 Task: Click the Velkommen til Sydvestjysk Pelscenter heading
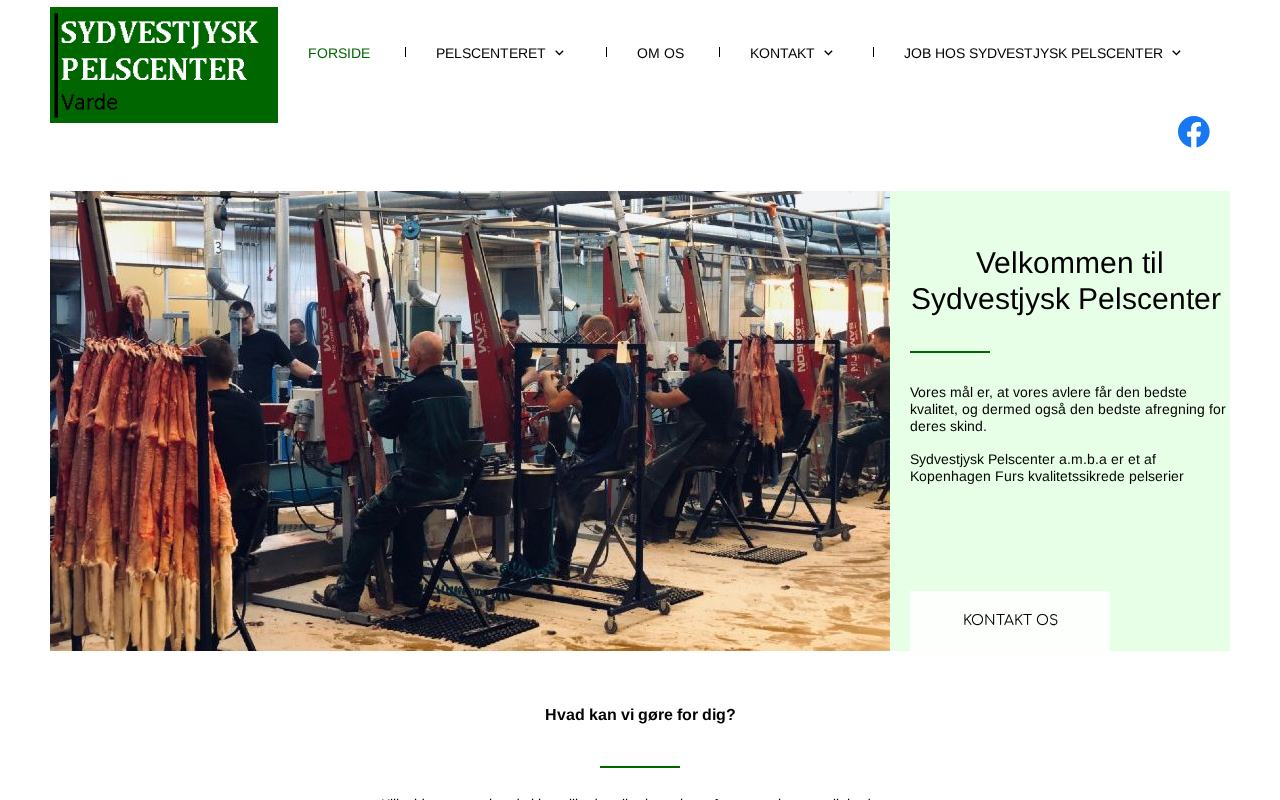[1066, 281]
